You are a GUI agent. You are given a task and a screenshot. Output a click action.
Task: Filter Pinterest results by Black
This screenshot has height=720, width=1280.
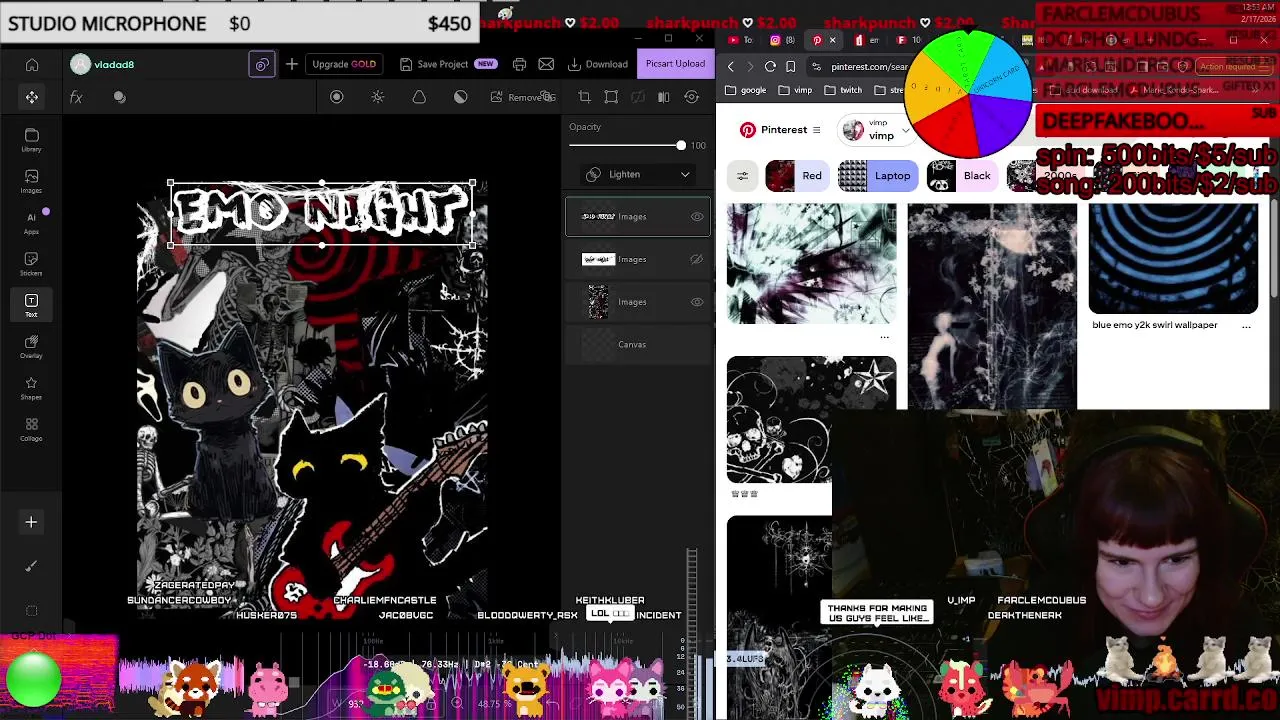961,176
